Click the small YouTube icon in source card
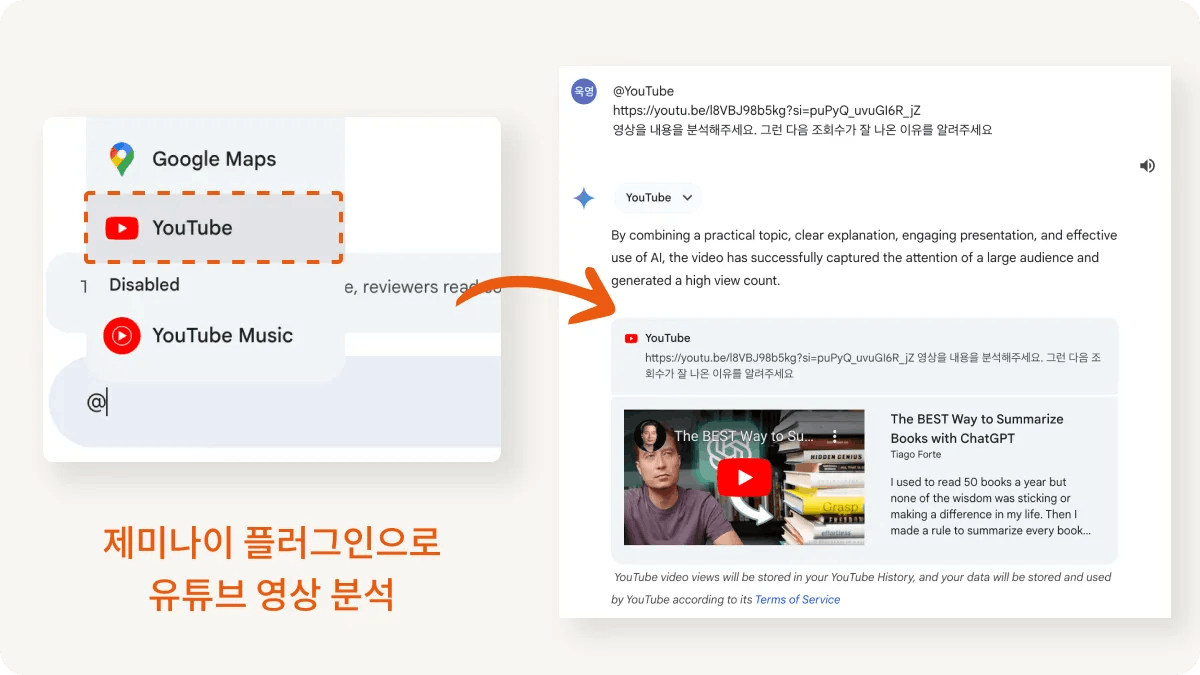This screenshot has height=675, width=1200. click(x=631, y=339)
